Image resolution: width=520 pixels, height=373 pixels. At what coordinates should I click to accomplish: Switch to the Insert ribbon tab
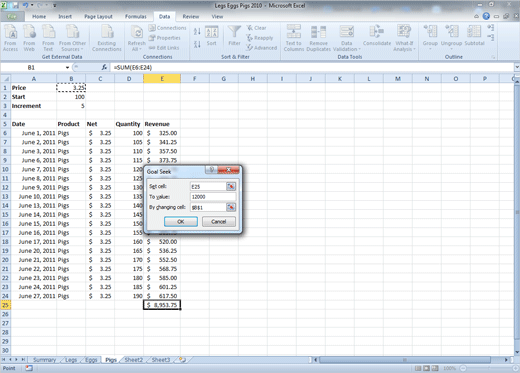(65, 16)
